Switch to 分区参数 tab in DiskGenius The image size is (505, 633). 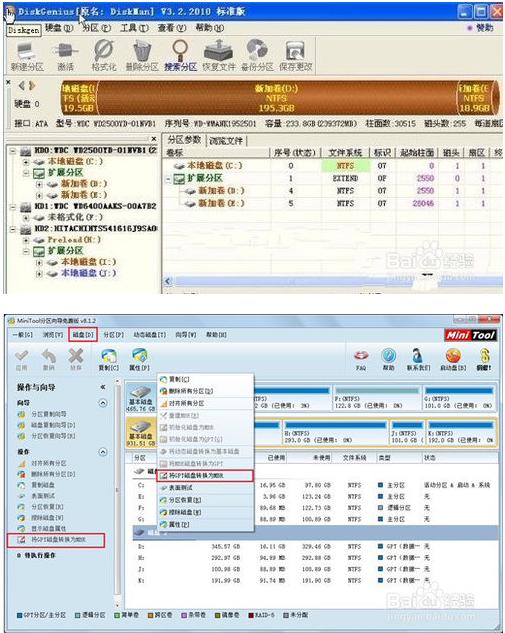click(x=184, y=140)
